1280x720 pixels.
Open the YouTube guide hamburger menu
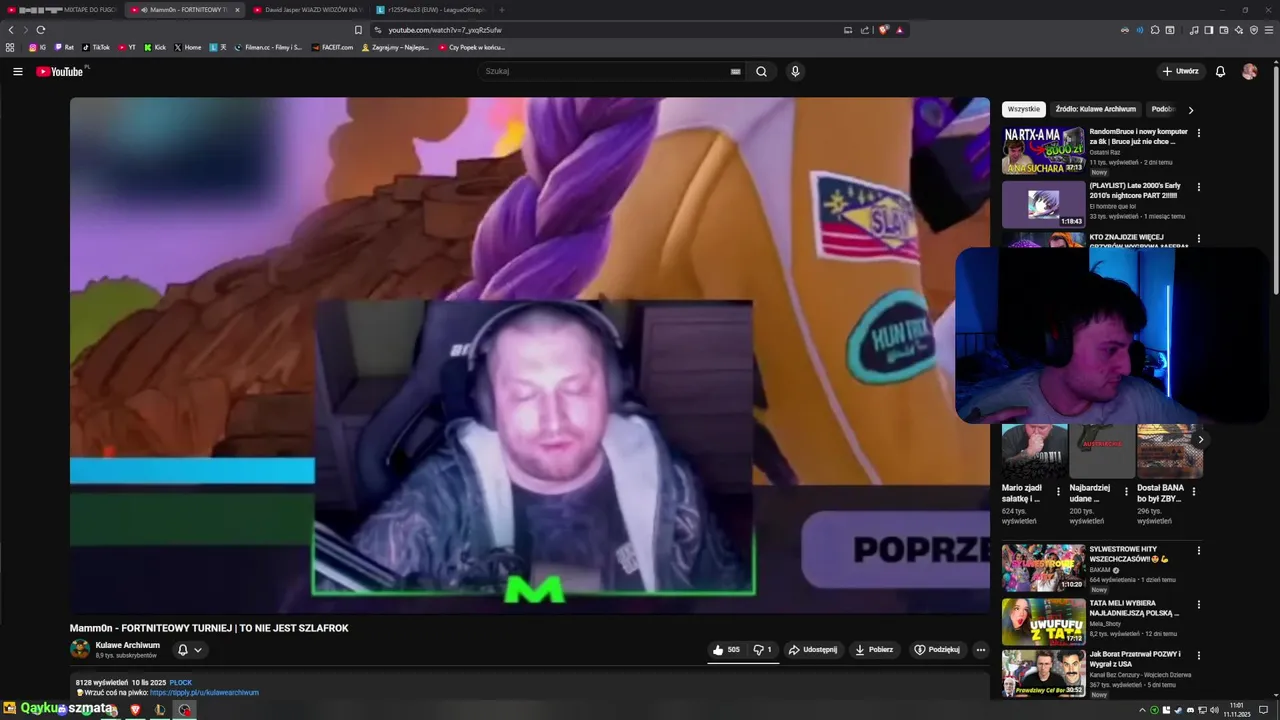tap(17, 71)
